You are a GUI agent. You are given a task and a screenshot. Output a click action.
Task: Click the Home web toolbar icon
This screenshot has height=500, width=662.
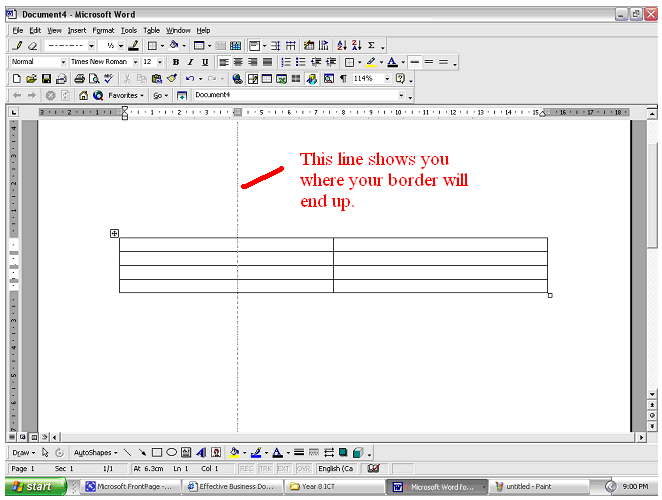(84, 95)
